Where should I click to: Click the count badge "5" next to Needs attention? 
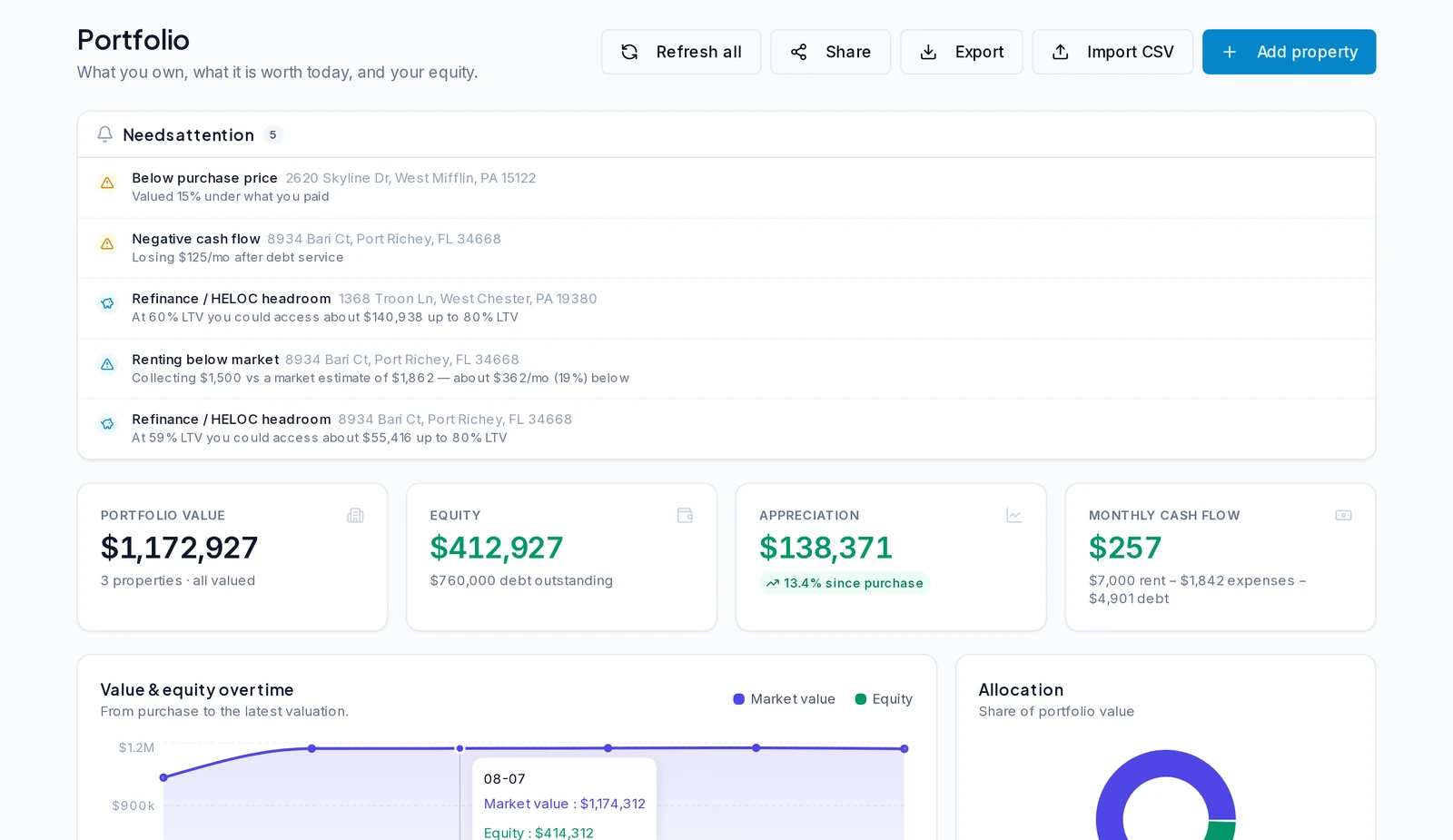pyautogui.click(x=273, y=134)
